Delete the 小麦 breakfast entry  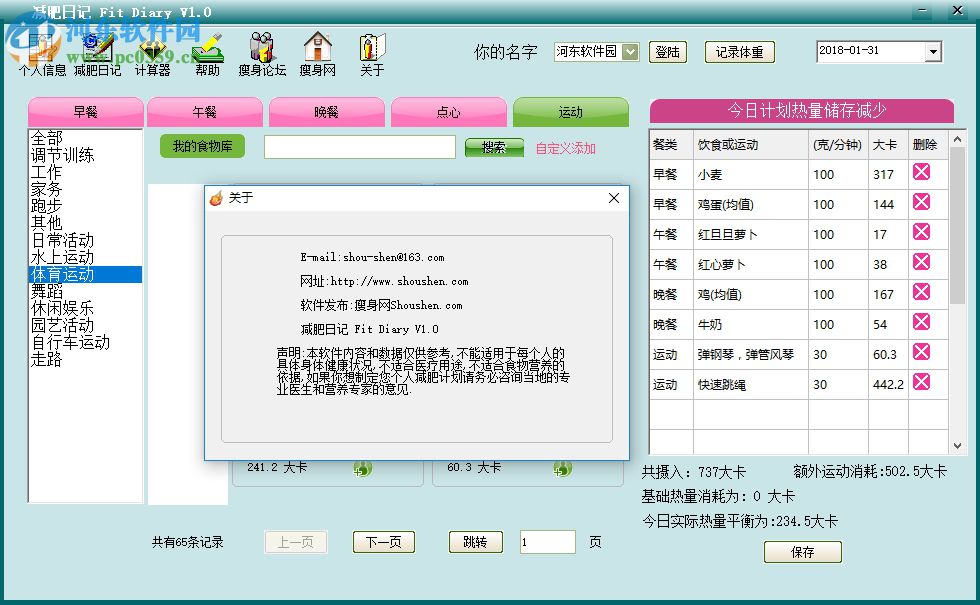(922, 173)
